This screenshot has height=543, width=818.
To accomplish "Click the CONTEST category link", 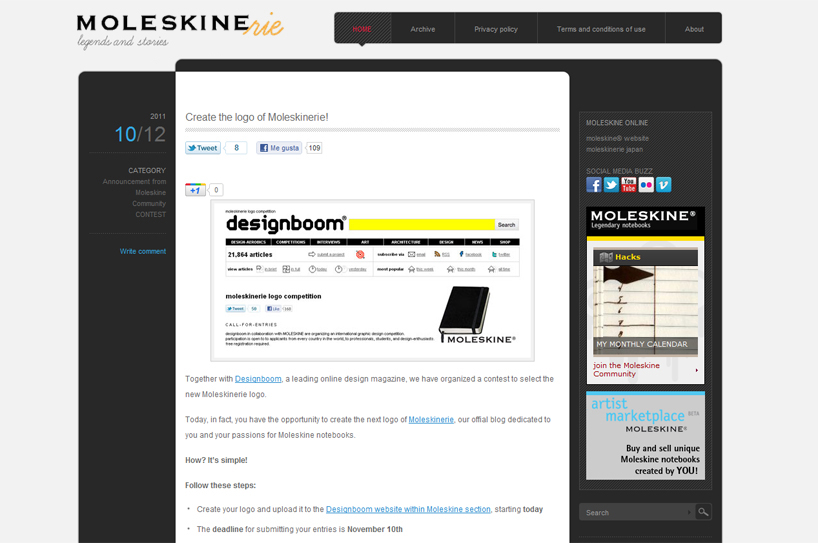I will point(151,215).
